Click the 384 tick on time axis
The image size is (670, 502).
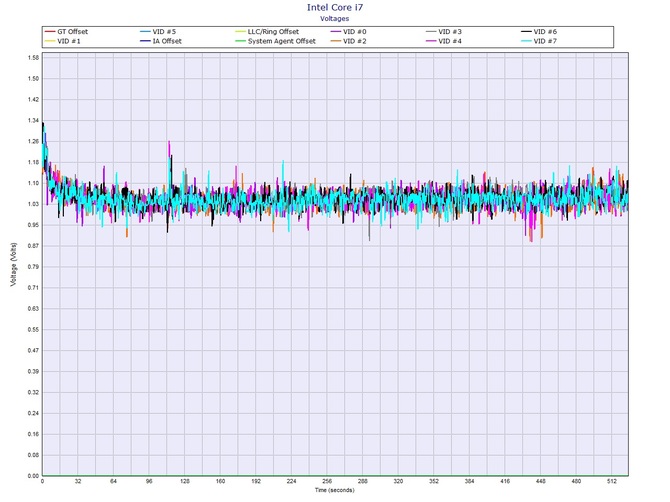469,481
